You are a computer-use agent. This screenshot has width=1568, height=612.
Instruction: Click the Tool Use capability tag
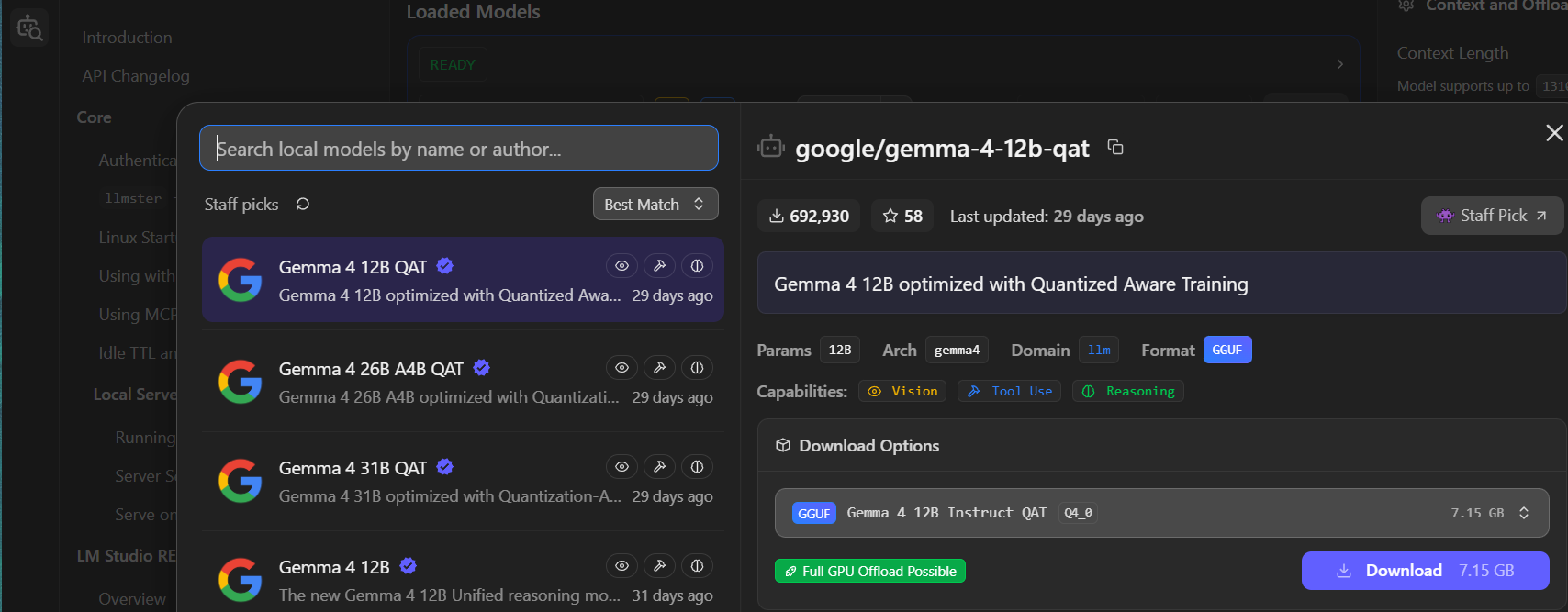pos(1010,391)
